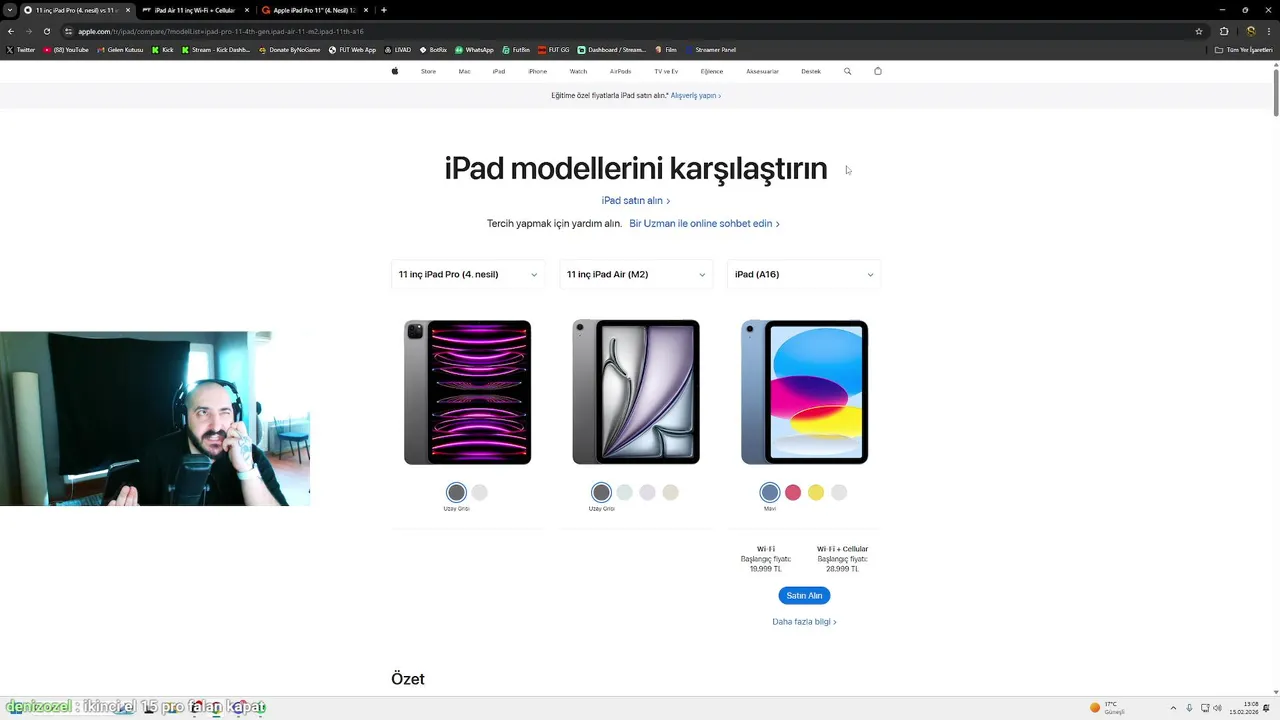Open the iPad menu item
The width and height of the screenshot is (1280, 720).
[498, 71]
